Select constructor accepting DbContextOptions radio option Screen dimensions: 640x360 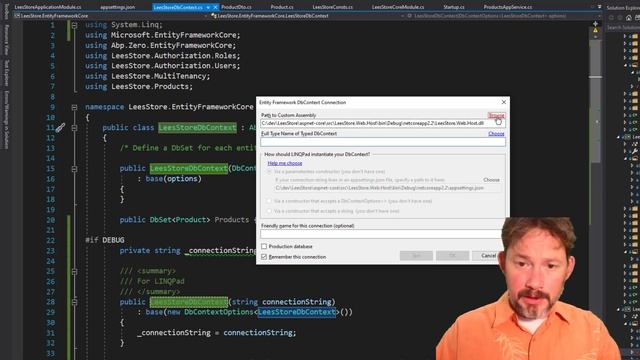click(x=269, y=201)
